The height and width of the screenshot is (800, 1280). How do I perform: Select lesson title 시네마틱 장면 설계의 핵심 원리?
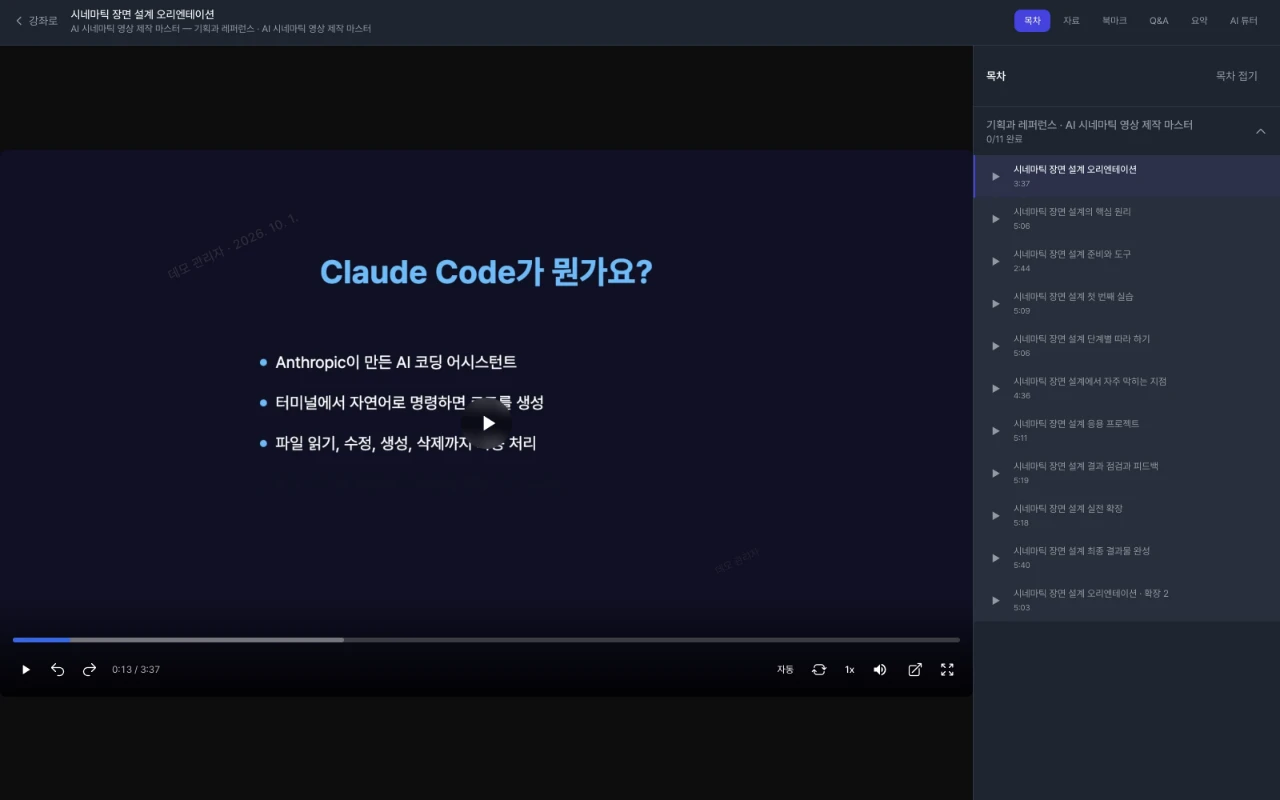pos(1072,212)
